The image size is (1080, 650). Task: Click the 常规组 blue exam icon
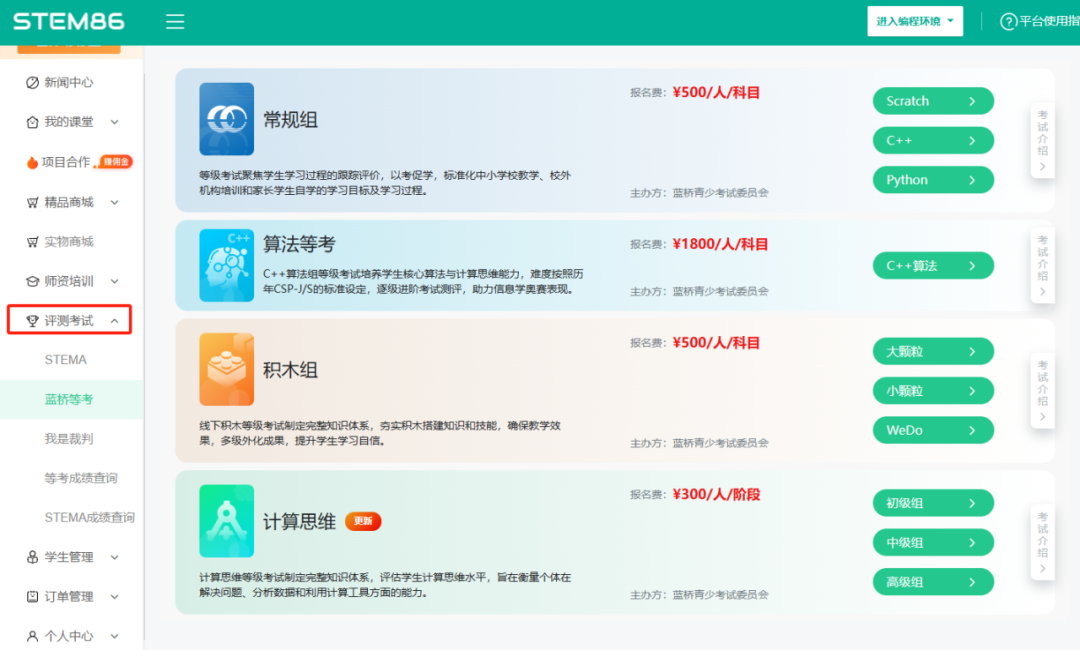point(227,119)
